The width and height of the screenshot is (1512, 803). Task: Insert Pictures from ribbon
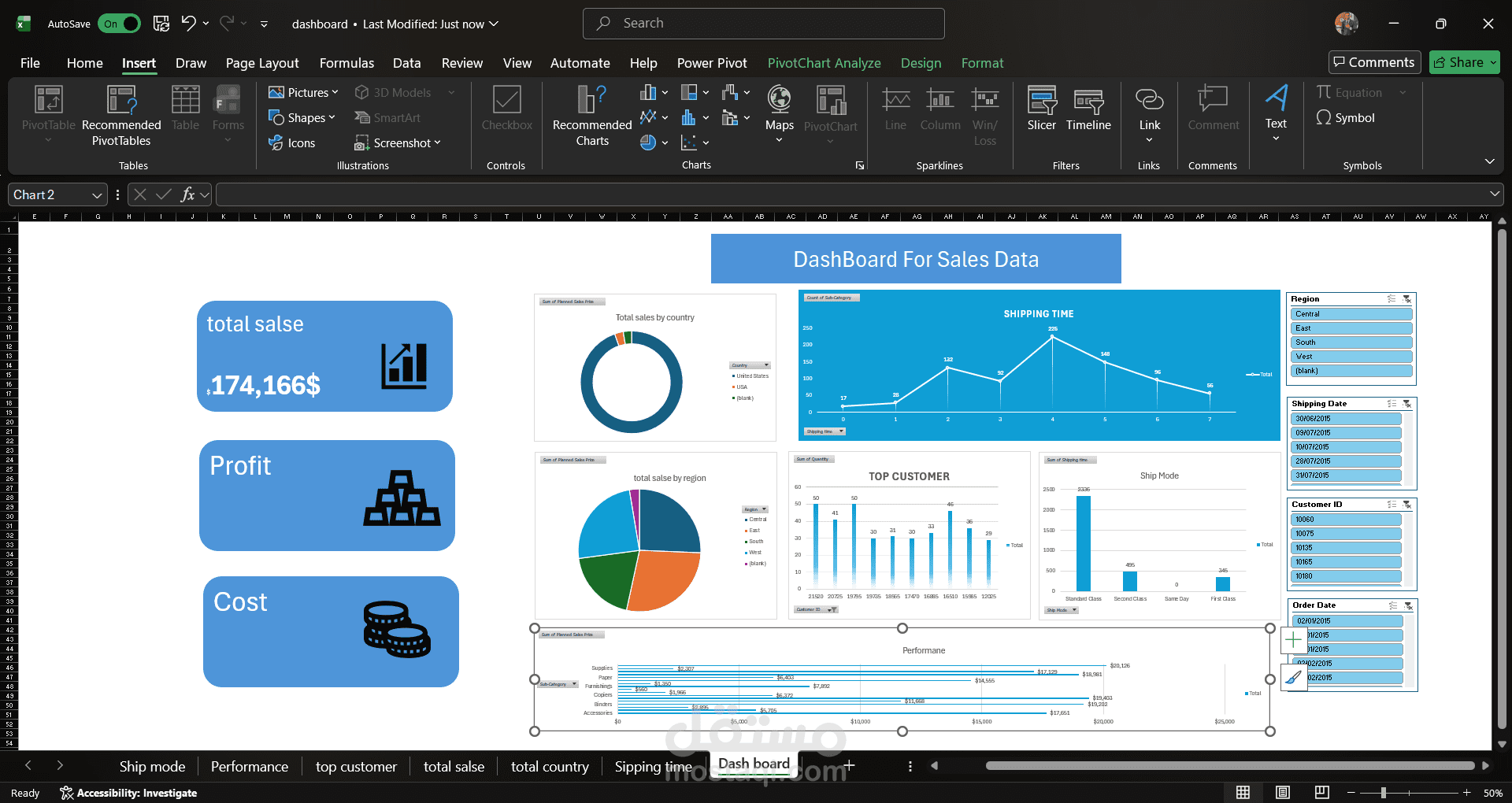point(303,92)
